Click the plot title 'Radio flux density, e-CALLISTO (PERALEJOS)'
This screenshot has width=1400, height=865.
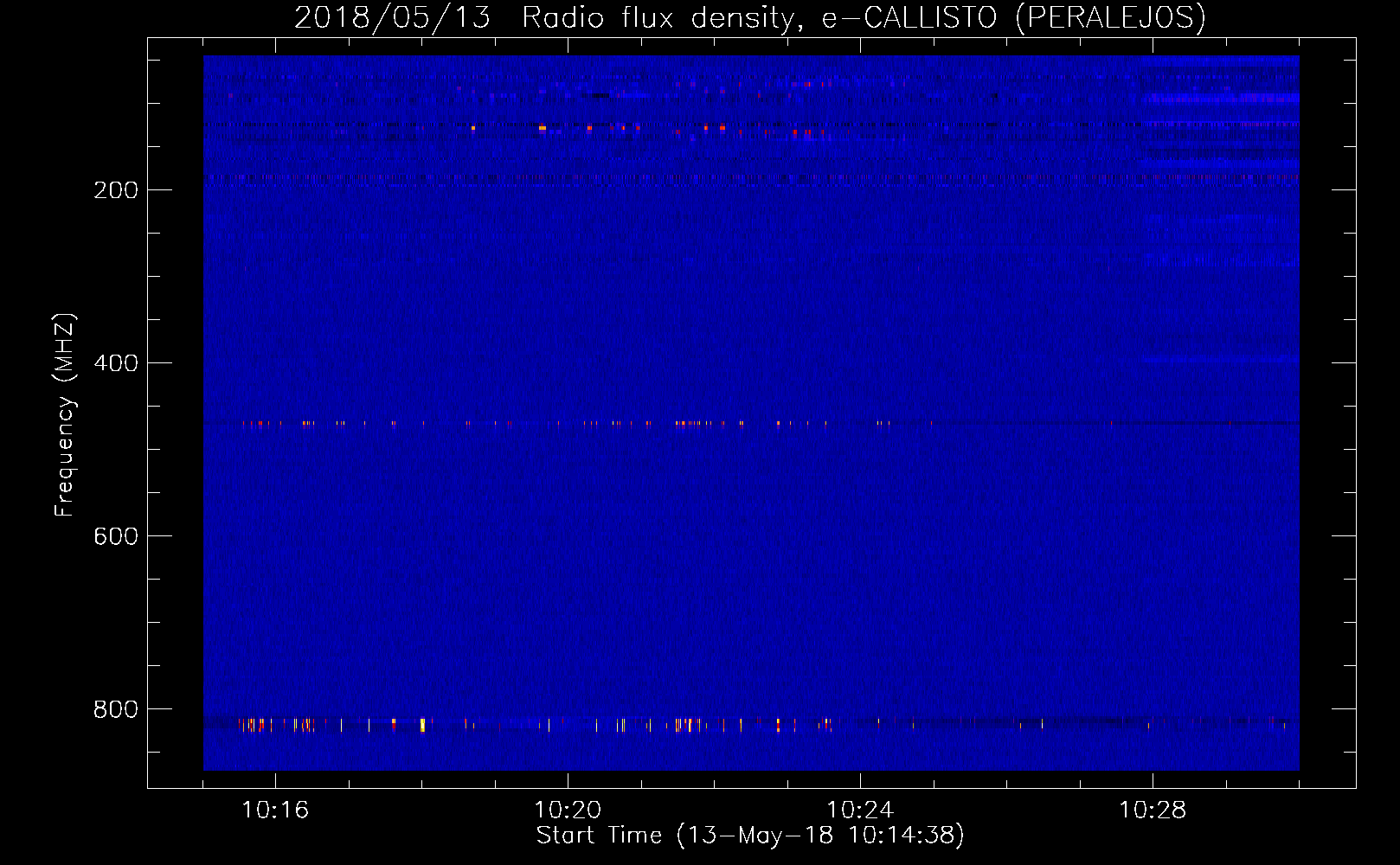click(864, 18)
